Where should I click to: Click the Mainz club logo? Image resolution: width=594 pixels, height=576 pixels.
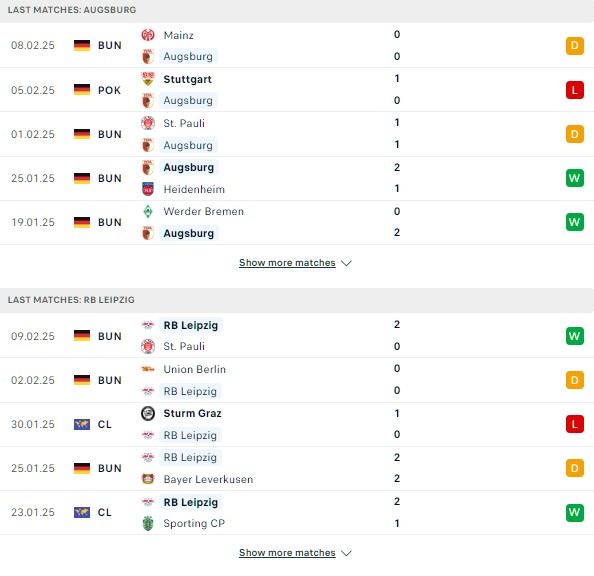pos(148,35)
